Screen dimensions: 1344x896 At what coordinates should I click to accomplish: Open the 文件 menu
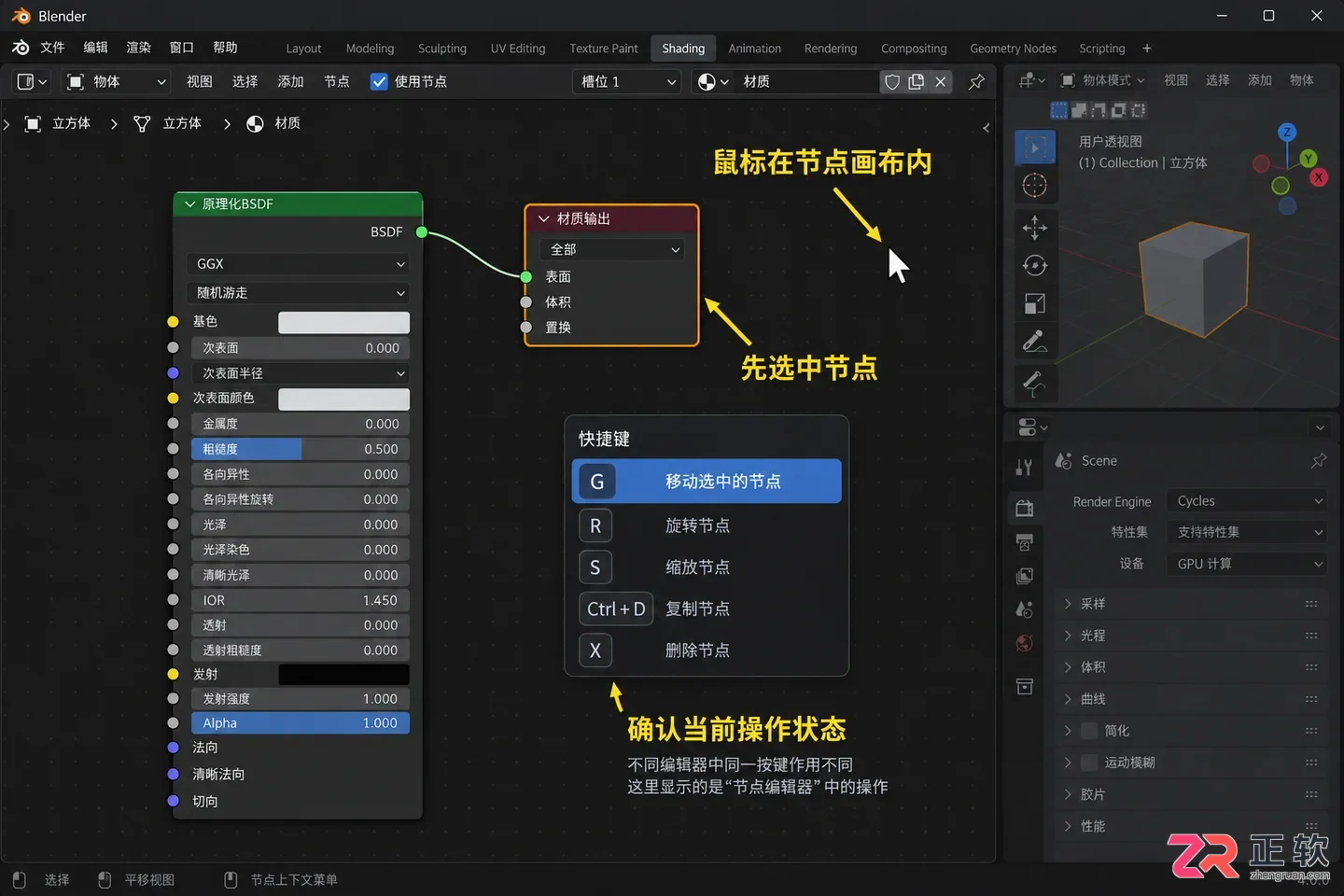pyautogui.click(x=52, y=48)
